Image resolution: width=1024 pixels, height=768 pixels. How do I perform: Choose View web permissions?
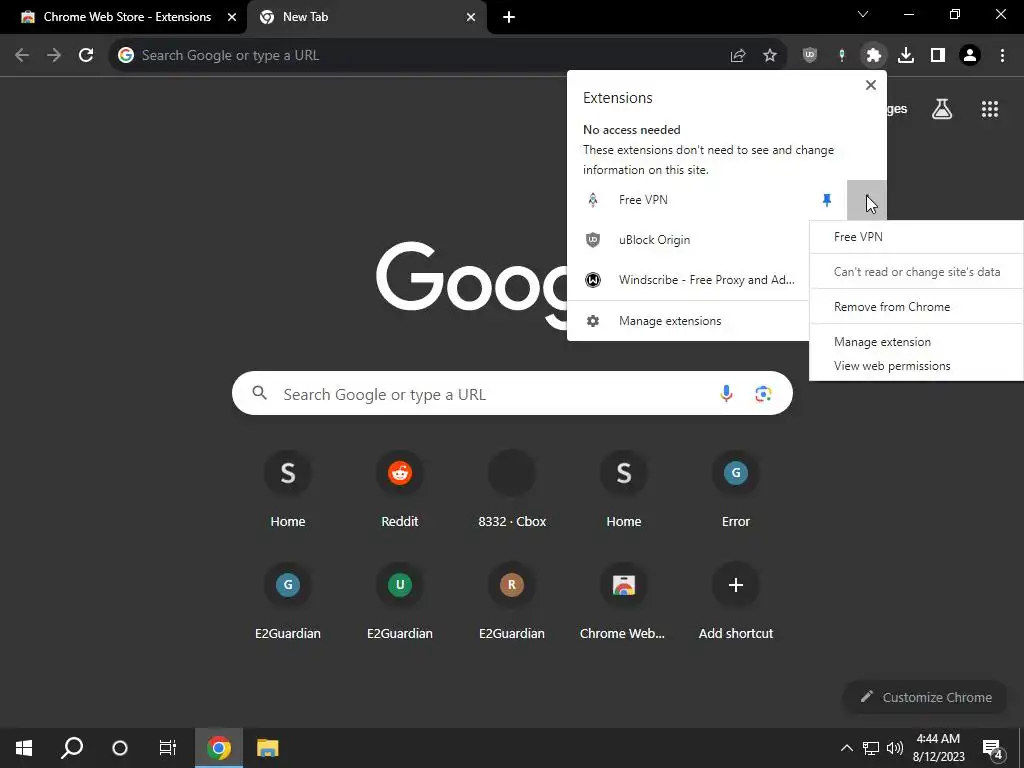point(916,366)
